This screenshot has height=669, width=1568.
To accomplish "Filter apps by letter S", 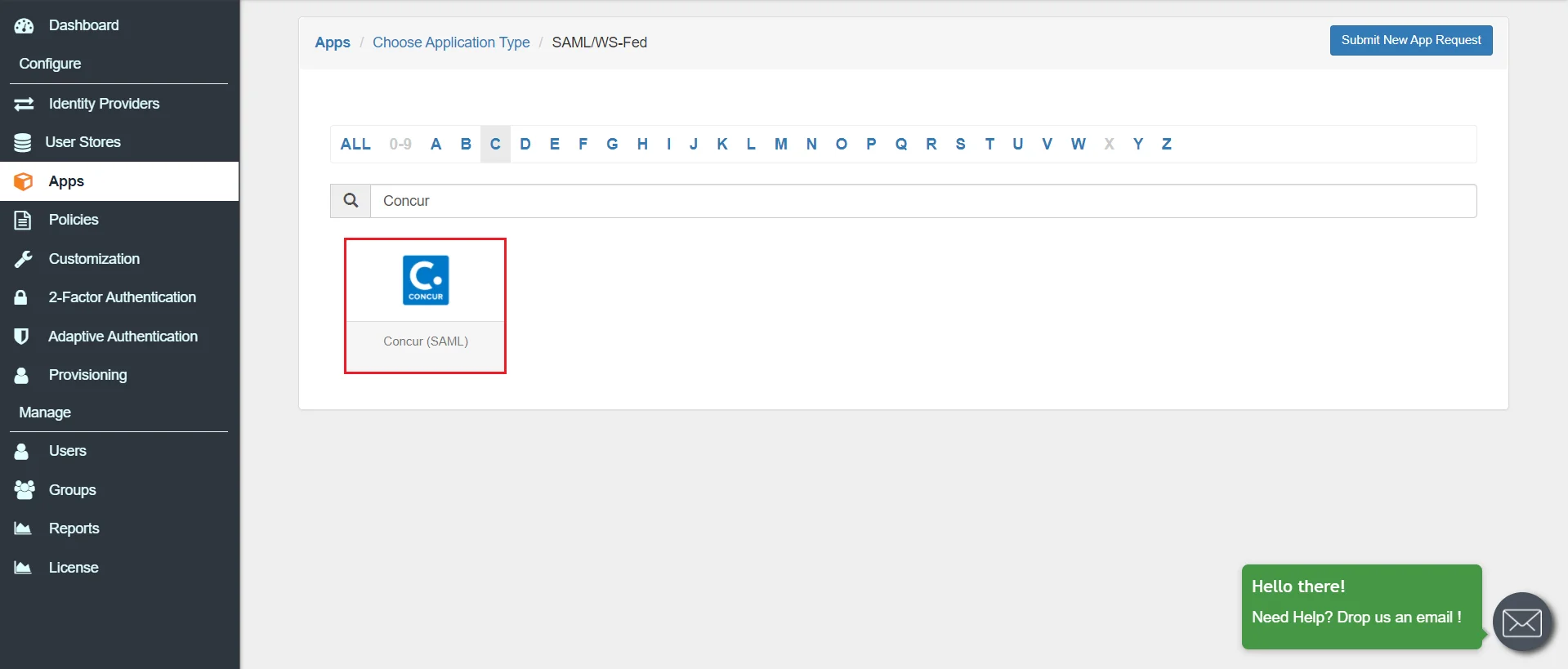I will (x=961, y=144).
